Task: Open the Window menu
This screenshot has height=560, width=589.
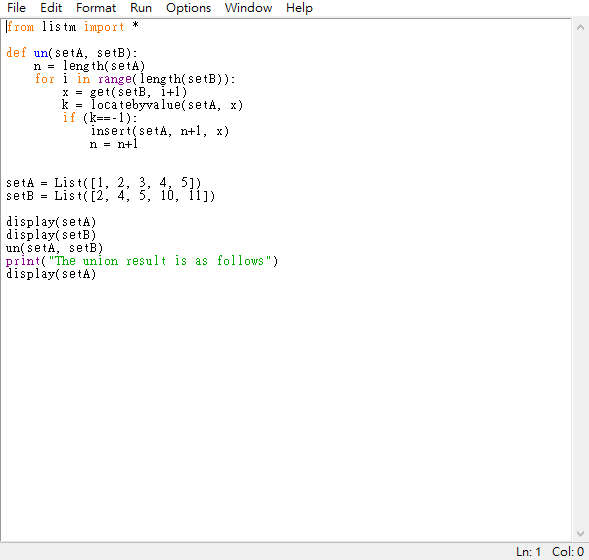Action: click(248, 8)
